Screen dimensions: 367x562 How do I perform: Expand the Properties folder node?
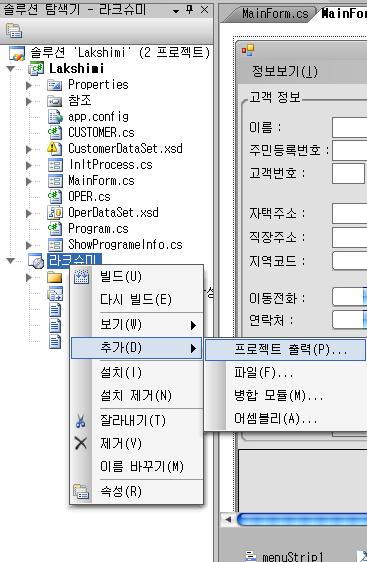point(29,85)
